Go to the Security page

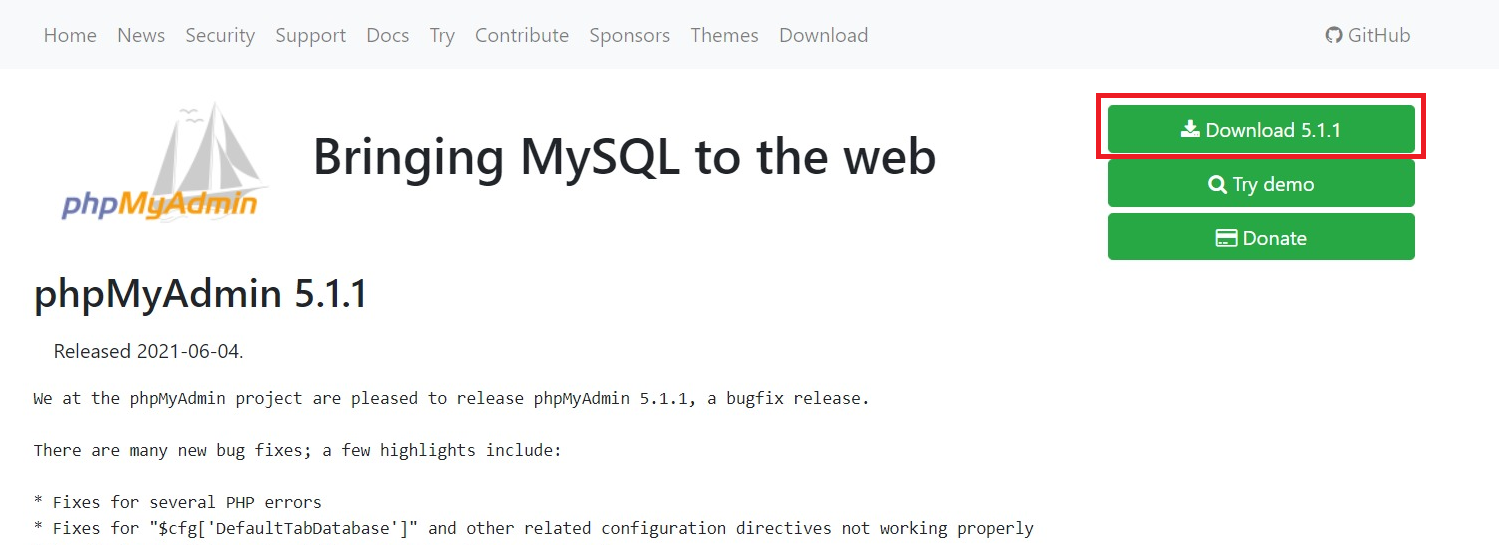220,35
